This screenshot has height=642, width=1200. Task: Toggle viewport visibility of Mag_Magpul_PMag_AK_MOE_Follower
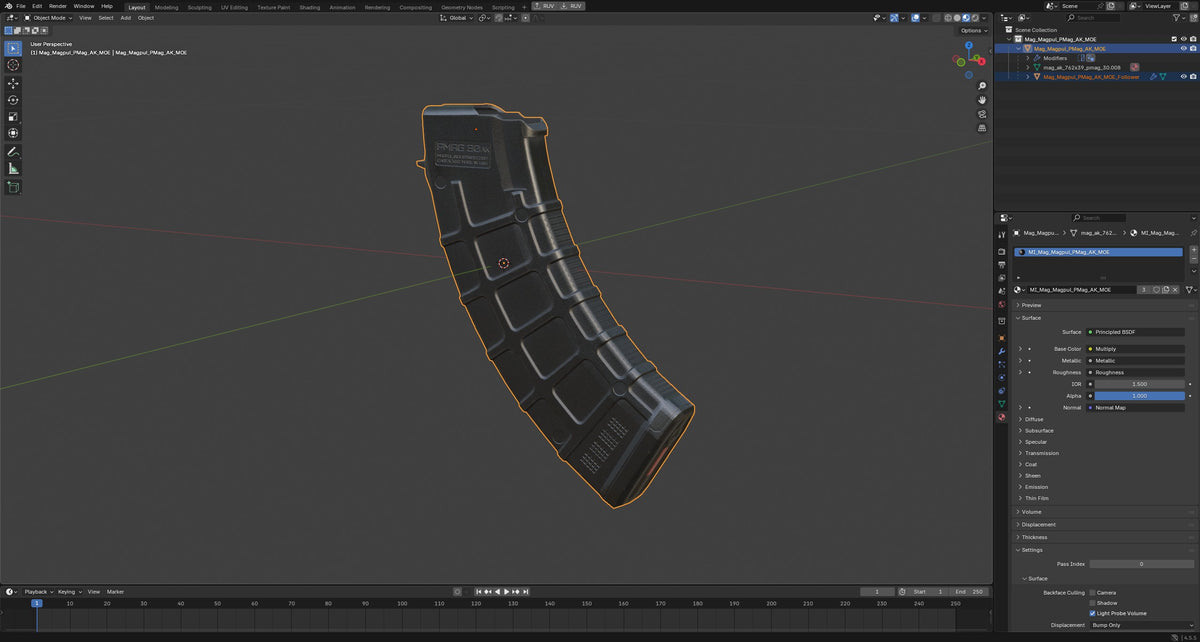1184,76
